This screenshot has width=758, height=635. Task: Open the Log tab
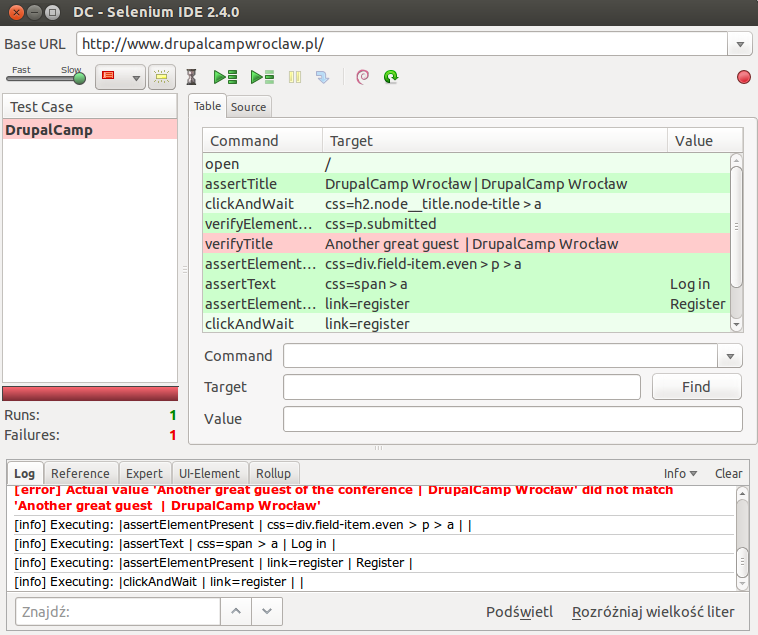tap(25, 474)
